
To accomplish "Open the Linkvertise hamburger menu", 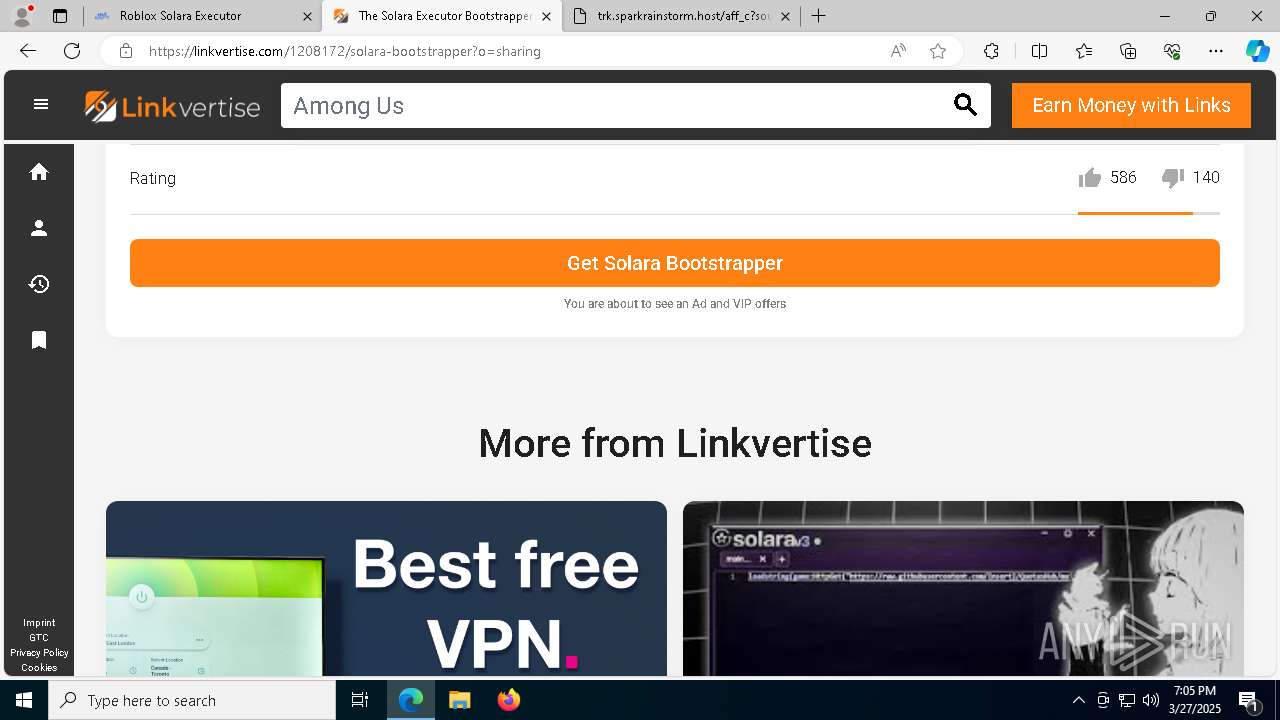I will [41, 104].
